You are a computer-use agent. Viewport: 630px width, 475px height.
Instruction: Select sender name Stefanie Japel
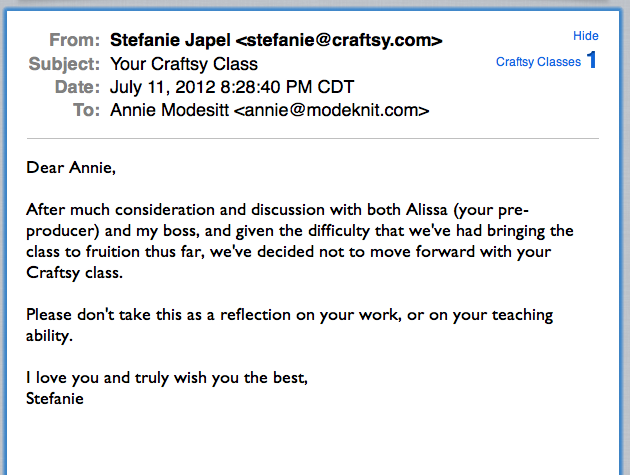coord(170,40)
